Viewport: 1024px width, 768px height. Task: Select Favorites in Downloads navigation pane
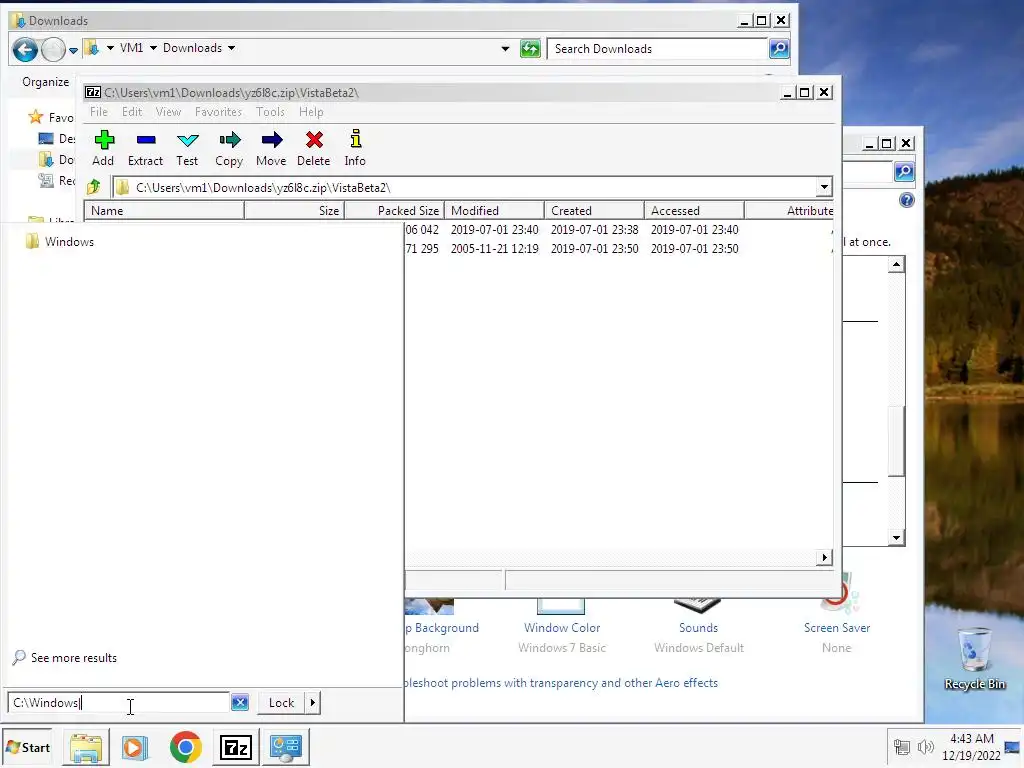point(52,118)
